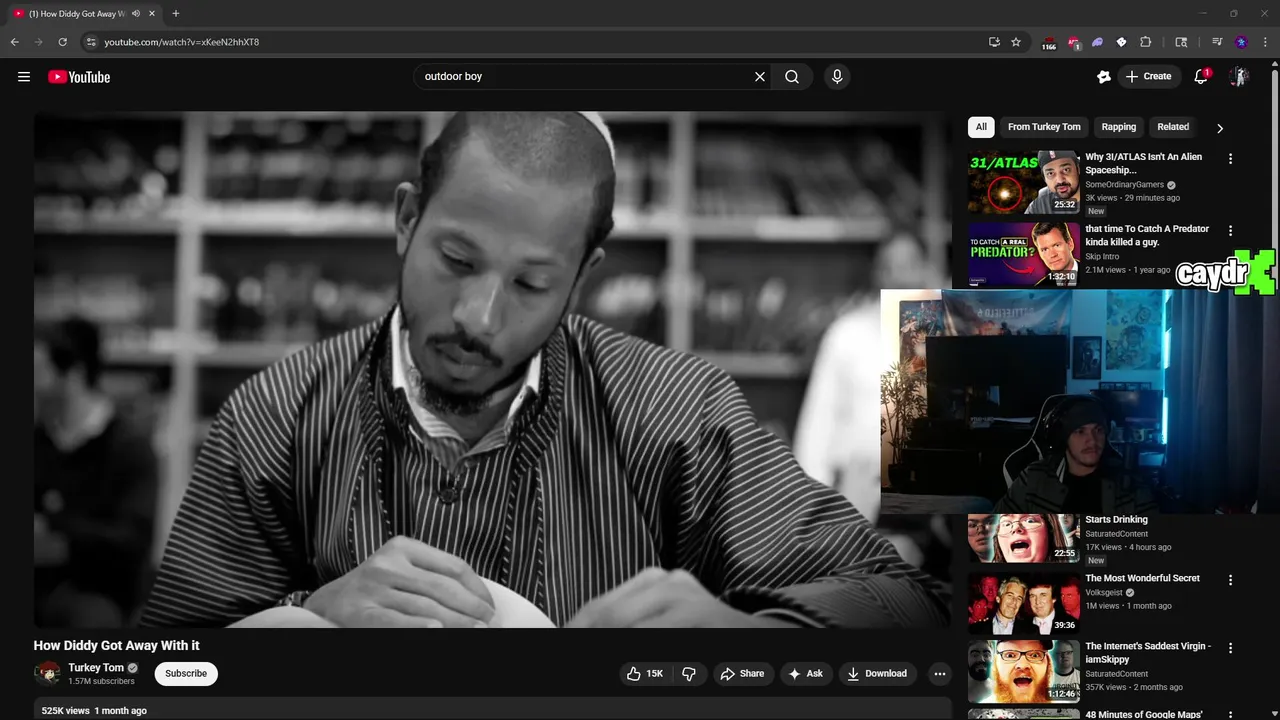Reload the page in browser toolbar
This screenshot has height=720, width=1280.
pos(62,42)
